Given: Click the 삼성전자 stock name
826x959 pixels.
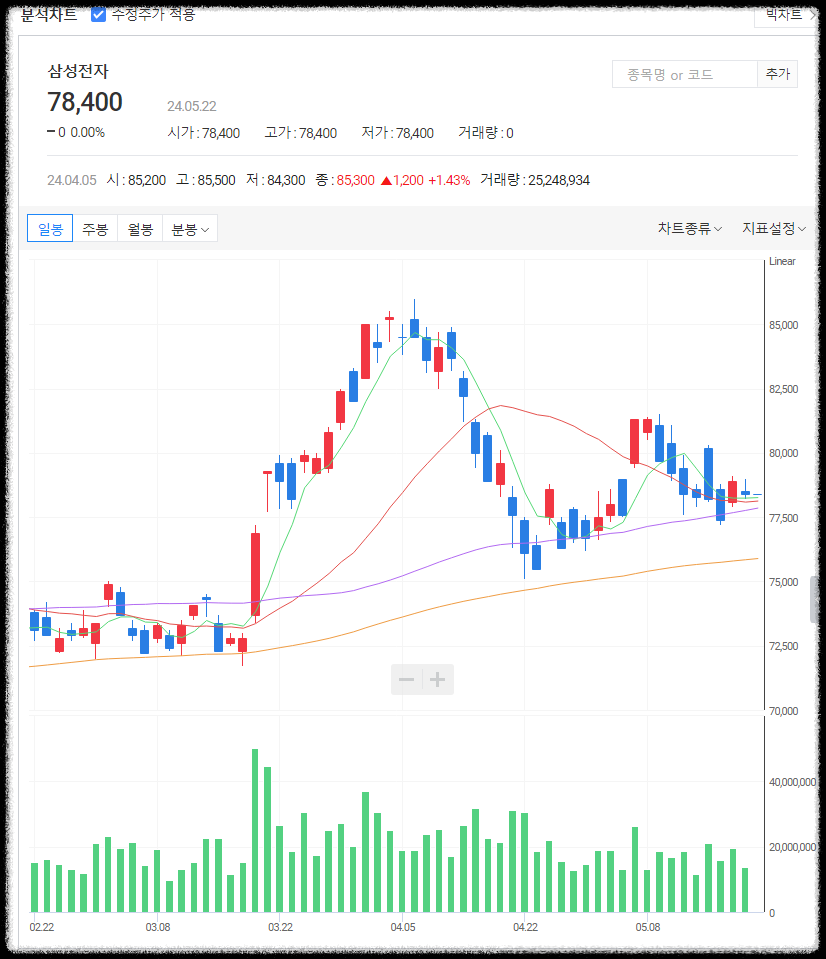Looking at the screenshot, I should [78, 72].
